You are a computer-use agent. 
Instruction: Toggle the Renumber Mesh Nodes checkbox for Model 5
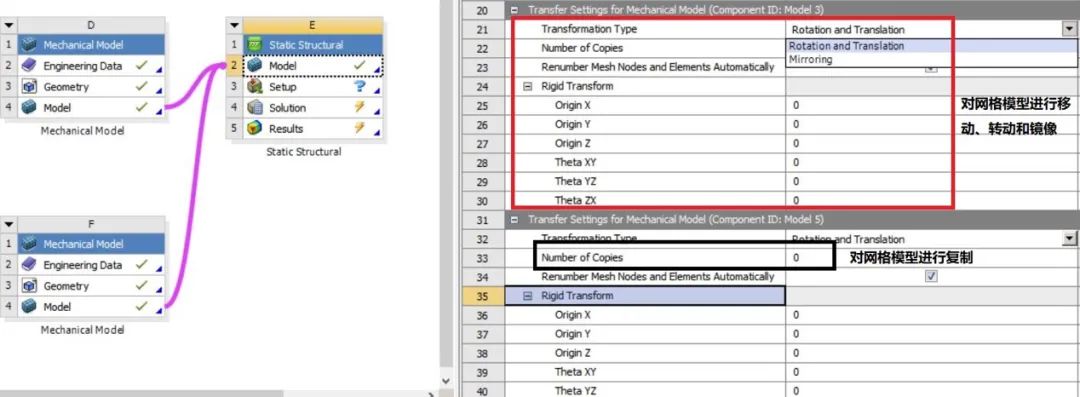(931, 276)
